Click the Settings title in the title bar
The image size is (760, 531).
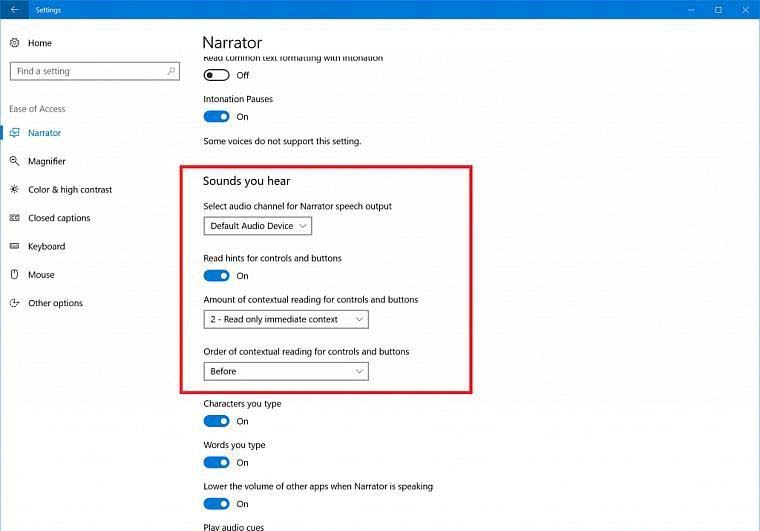pos(48,10)
